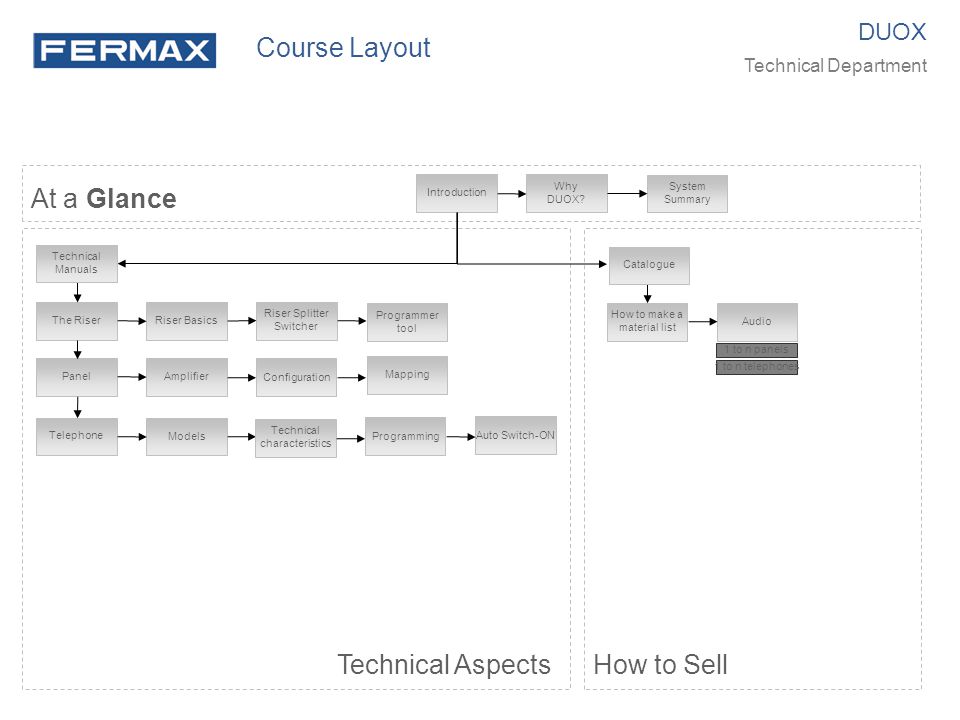Open the Introduction box

457,193
